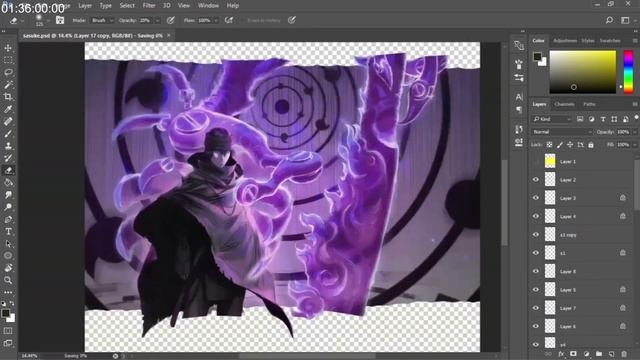Open the Character panel icon

pos(519,97)
